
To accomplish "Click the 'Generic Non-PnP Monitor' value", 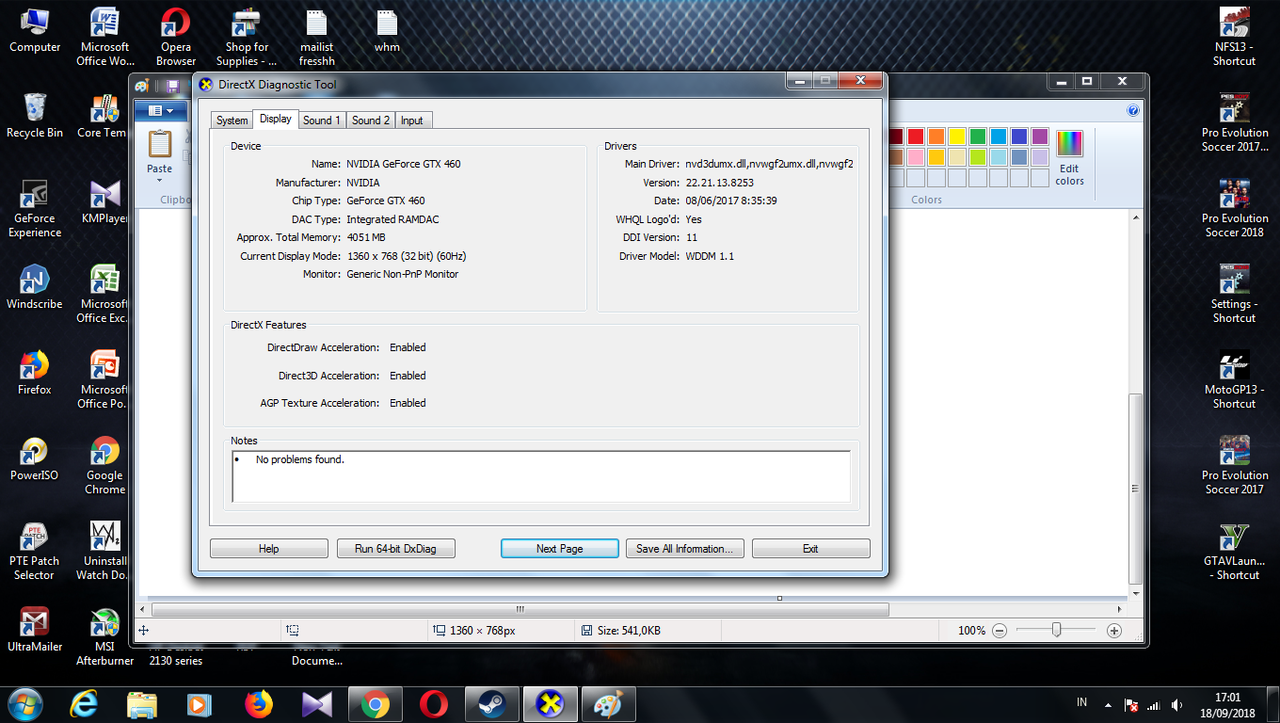I will coord(403,274).
